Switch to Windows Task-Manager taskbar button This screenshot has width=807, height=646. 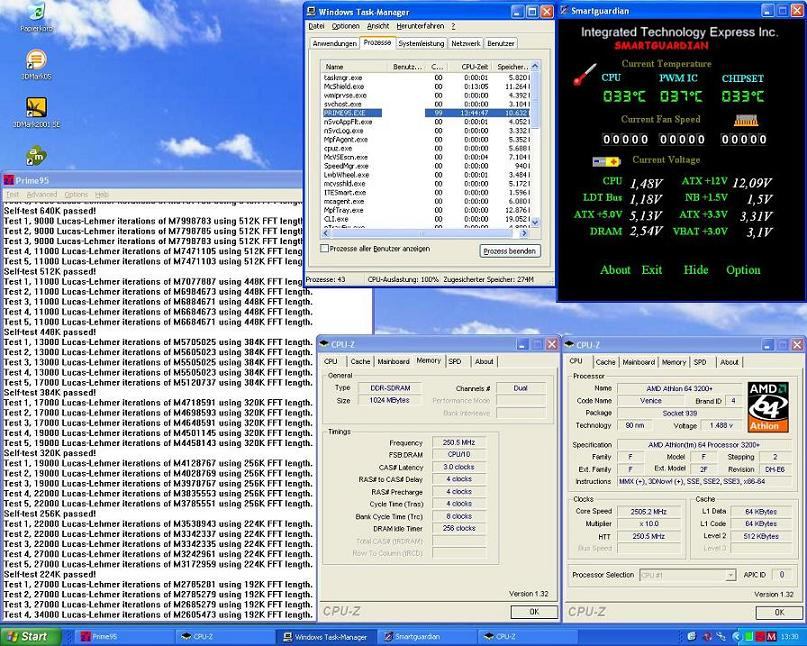tap(327, 637)
